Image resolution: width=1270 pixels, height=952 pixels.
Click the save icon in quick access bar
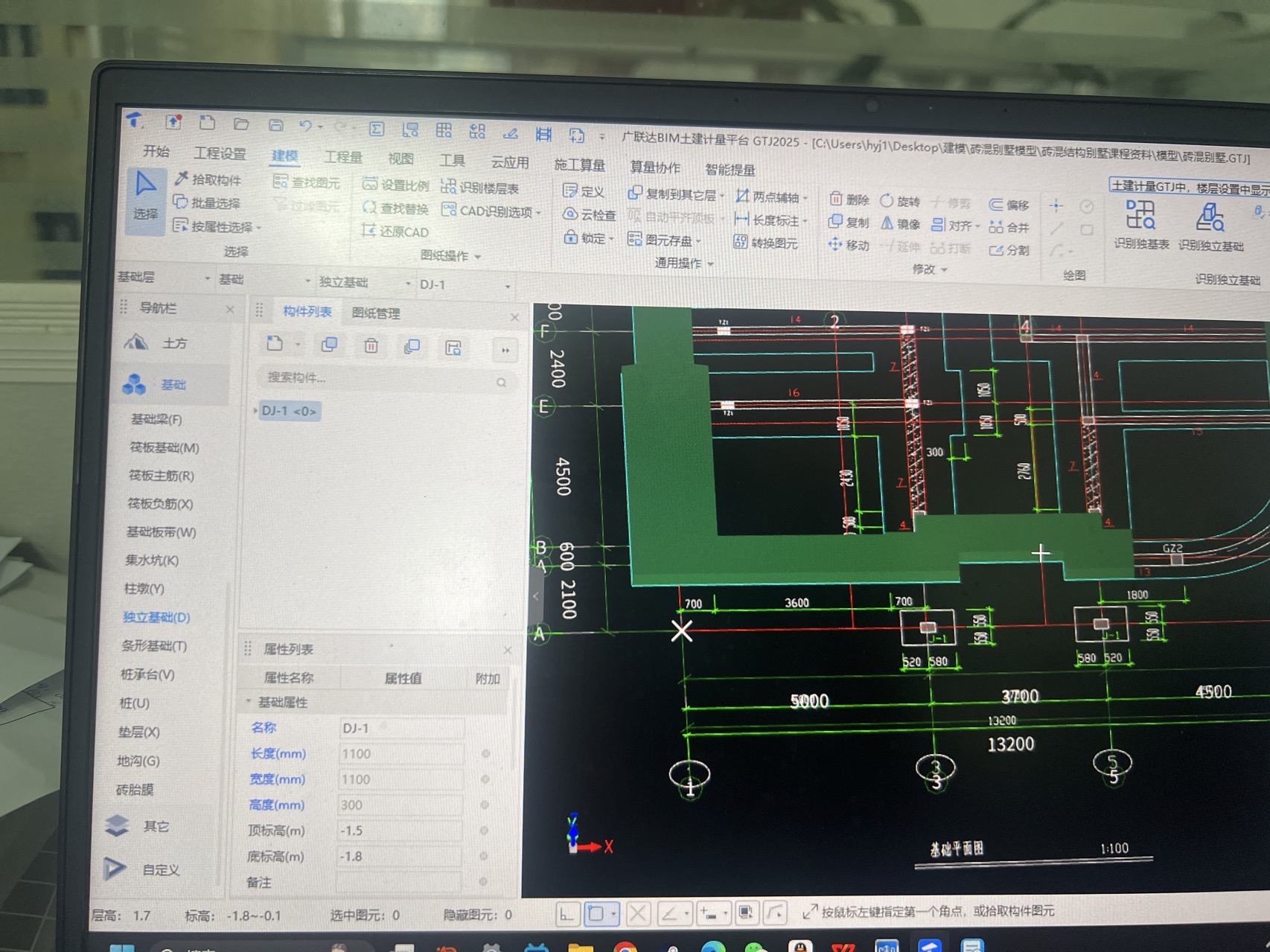[x=275, y=125]
